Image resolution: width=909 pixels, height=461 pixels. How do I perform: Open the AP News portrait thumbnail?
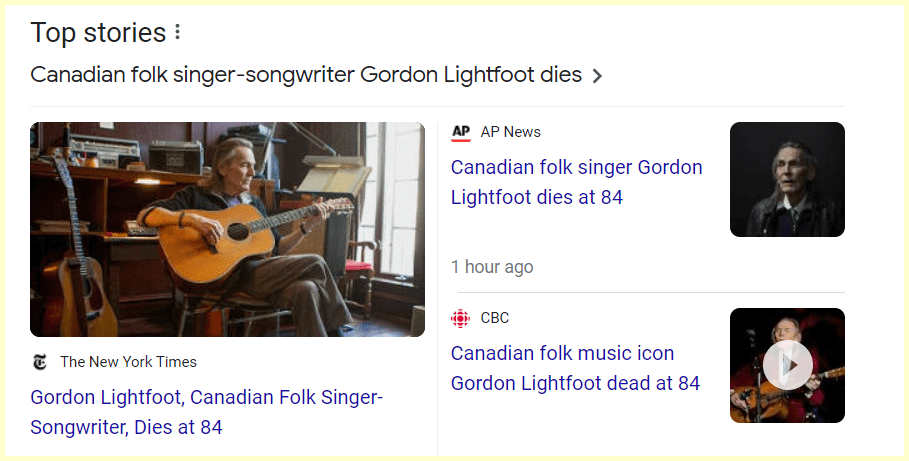pyautogui.click(x=787, y=179)
